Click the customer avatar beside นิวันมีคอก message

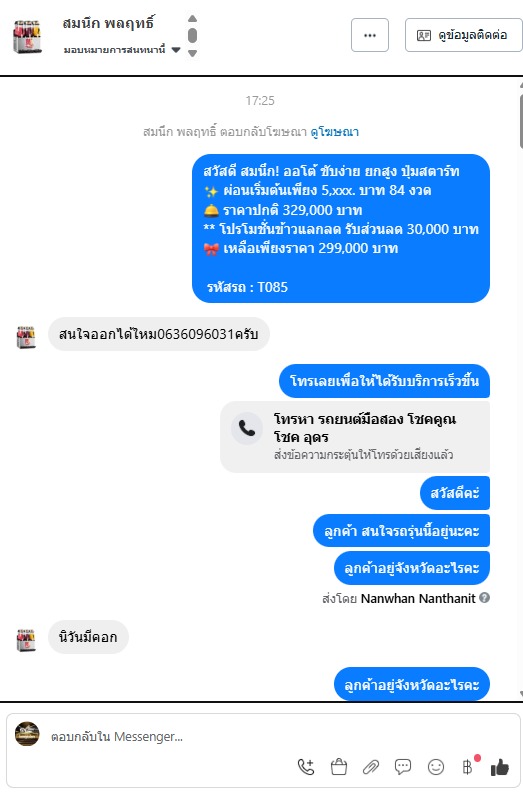click(26, 640)
